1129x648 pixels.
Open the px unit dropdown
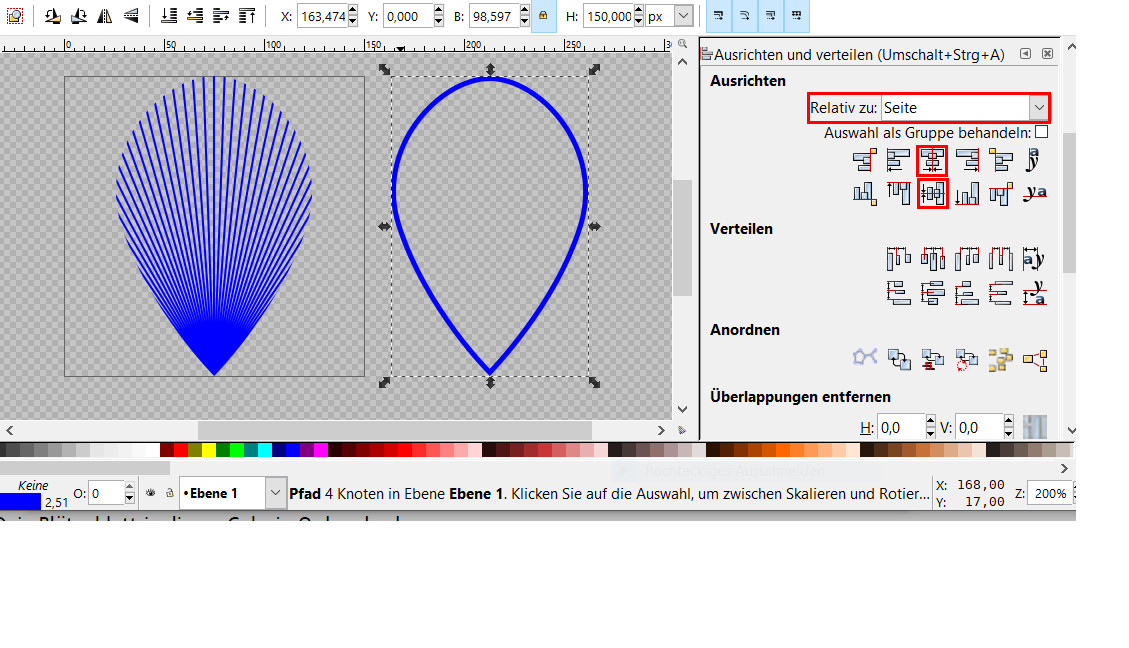[683, 16]
